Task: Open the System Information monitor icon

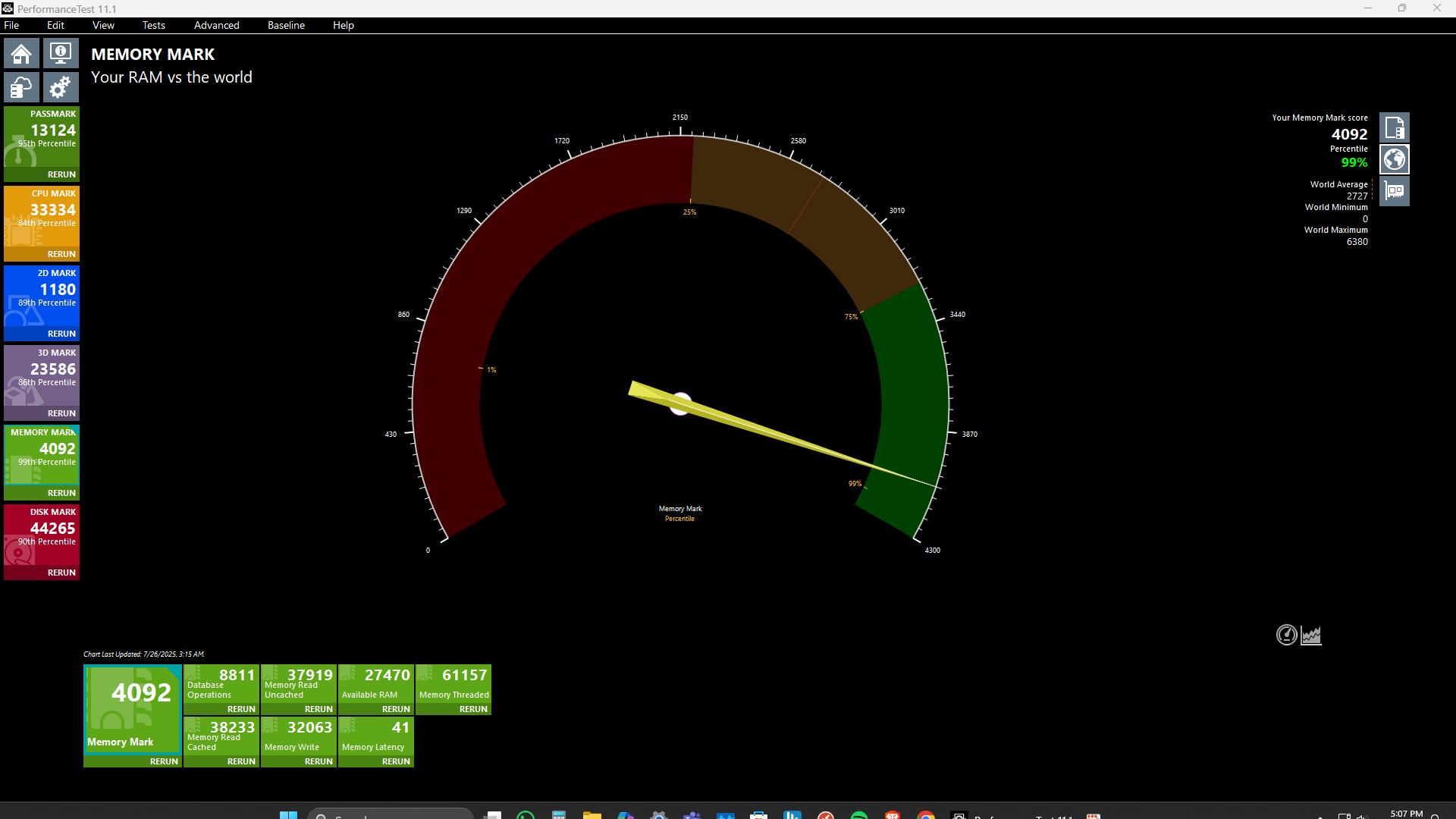Action: [61, 54]
